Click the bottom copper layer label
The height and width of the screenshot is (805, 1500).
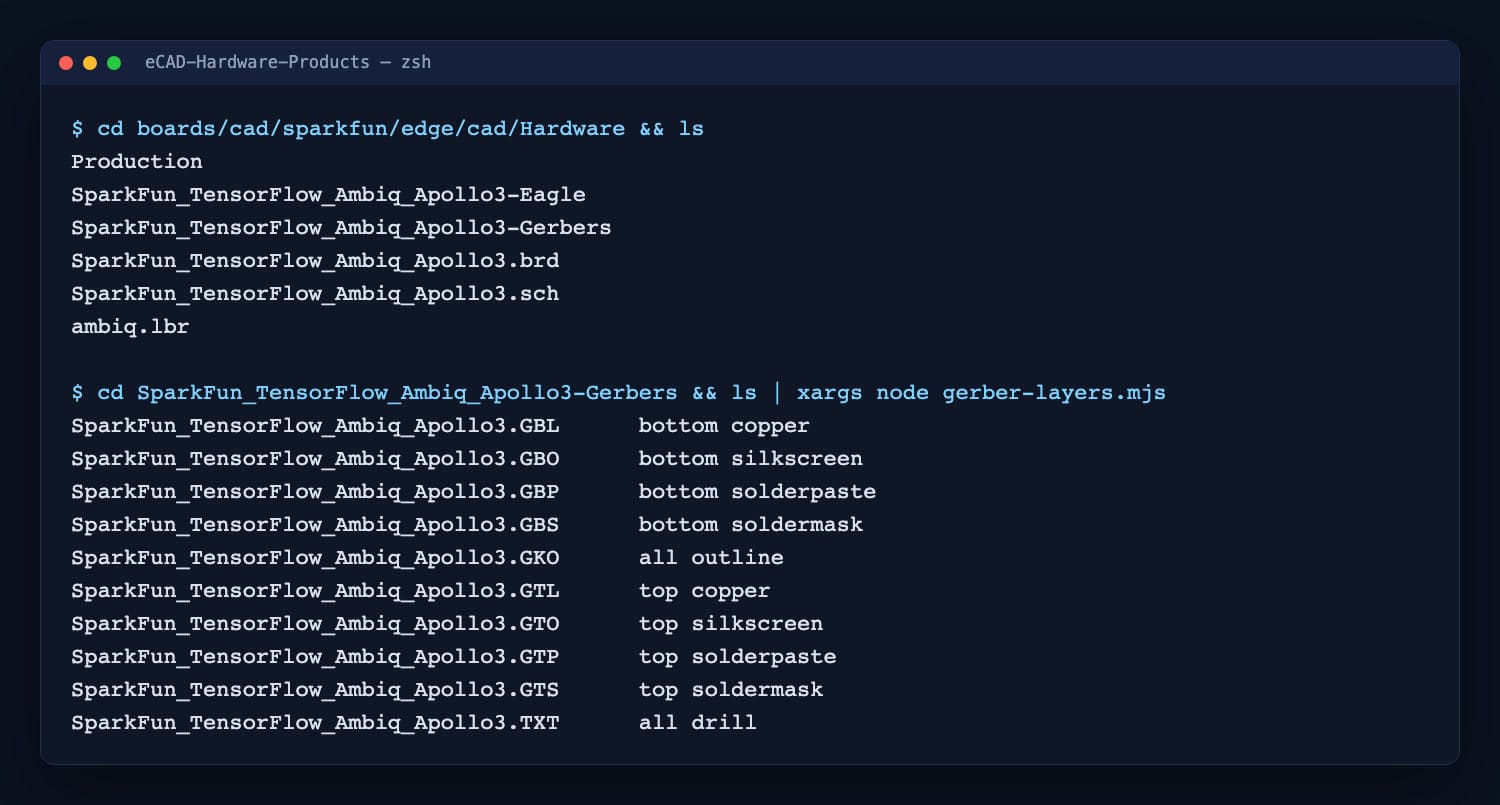[724, 426]
